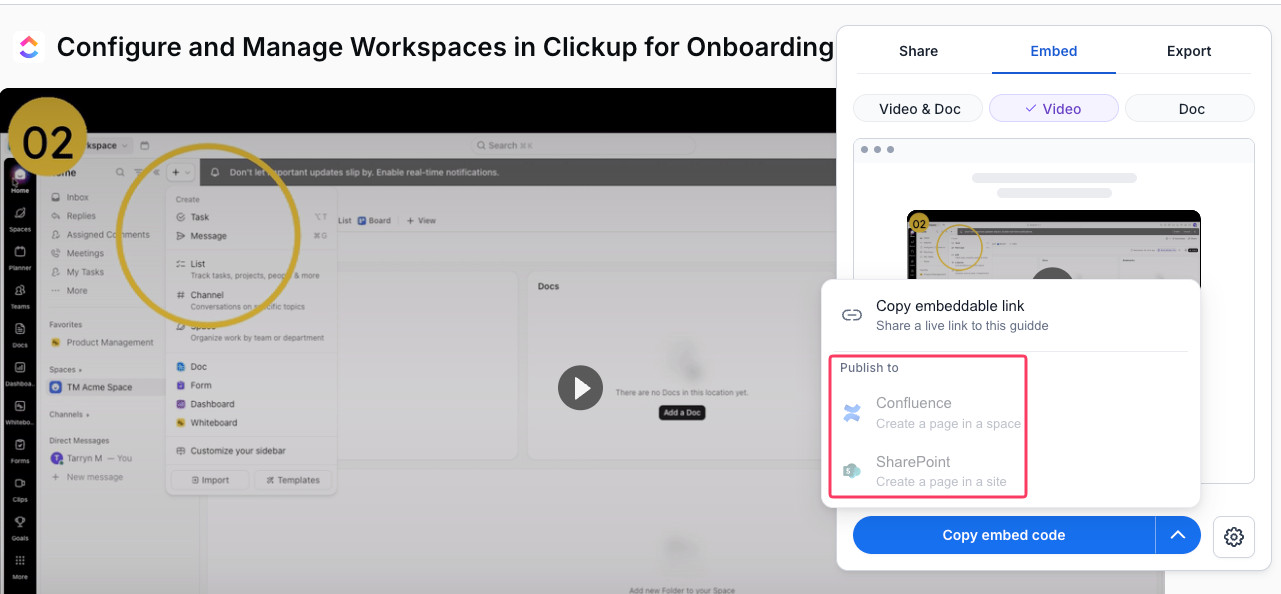Select Confluence under Publish to
This screenshot has height=594, width=1281.
click(929, 413)
